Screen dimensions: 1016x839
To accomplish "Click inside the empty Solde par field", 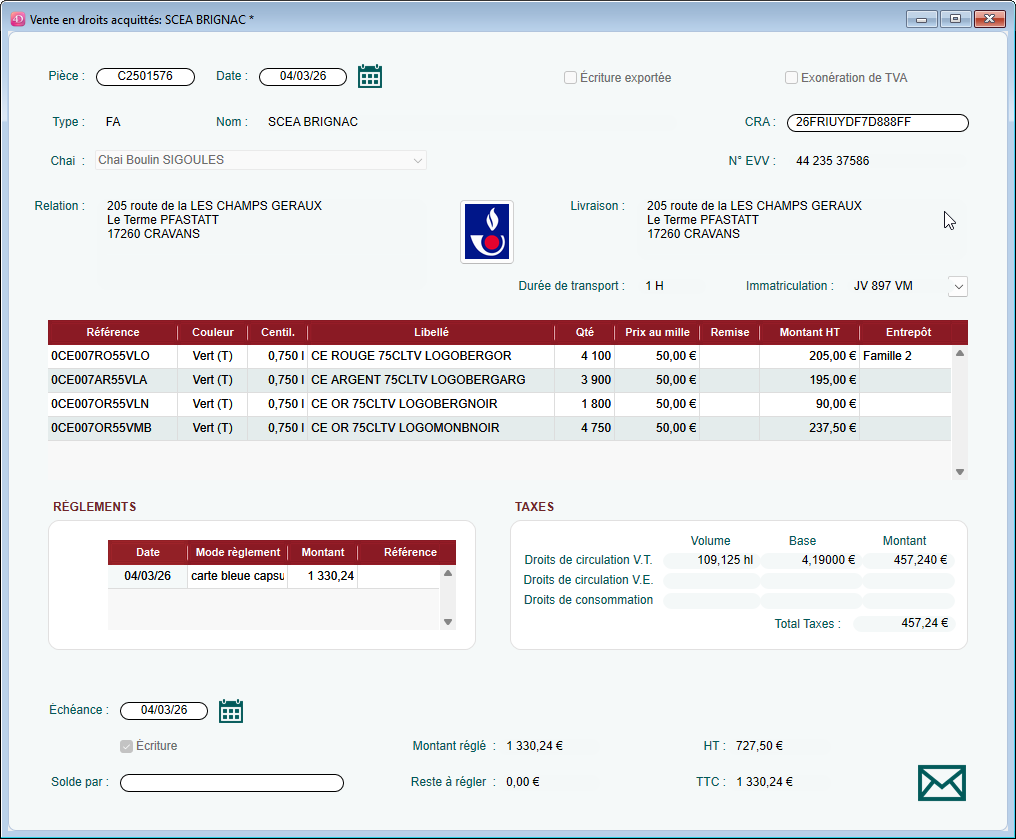I will tap(230, 782).
